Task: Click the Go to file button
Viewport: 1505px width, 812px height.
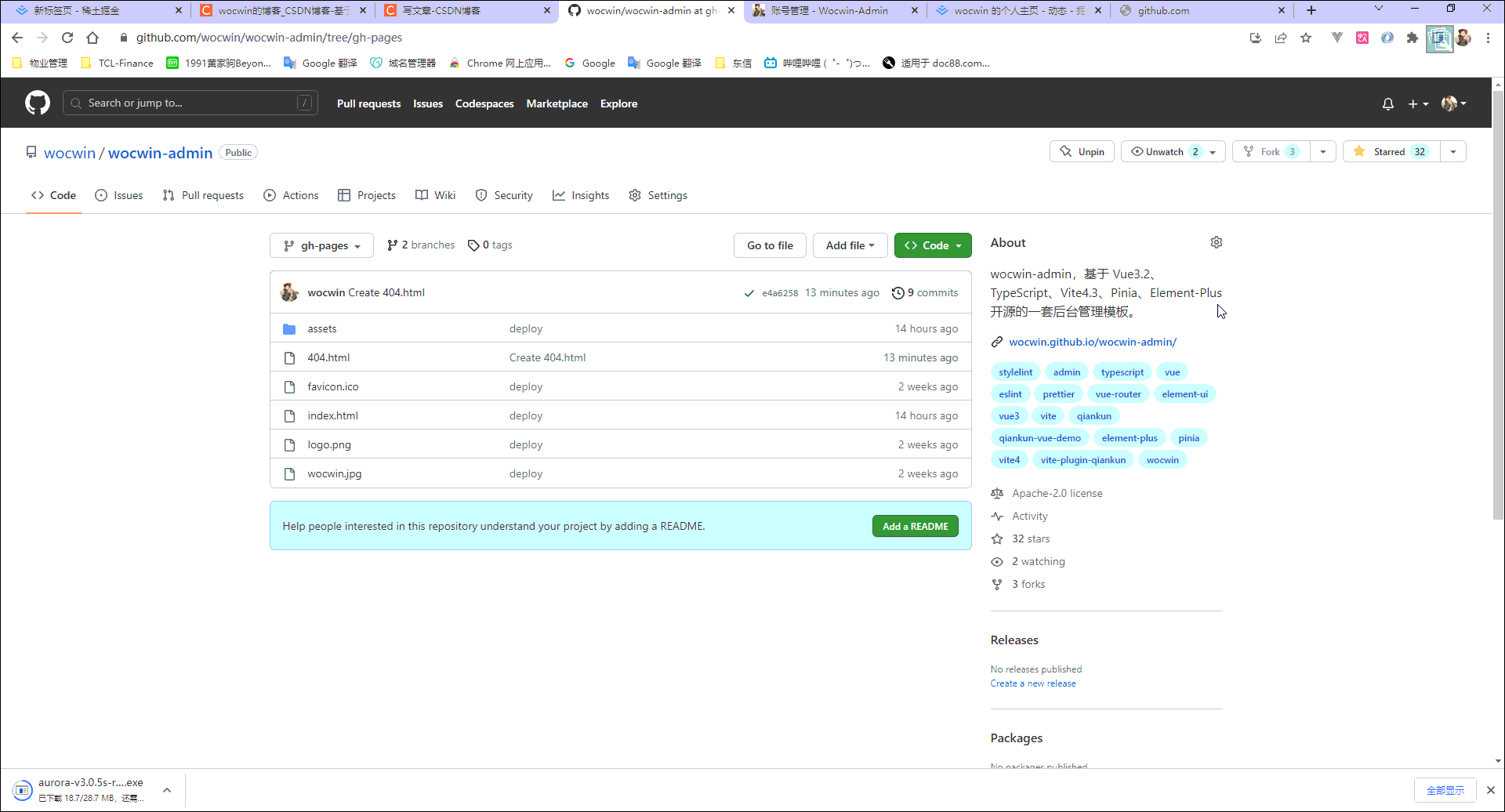Action: 770,245
